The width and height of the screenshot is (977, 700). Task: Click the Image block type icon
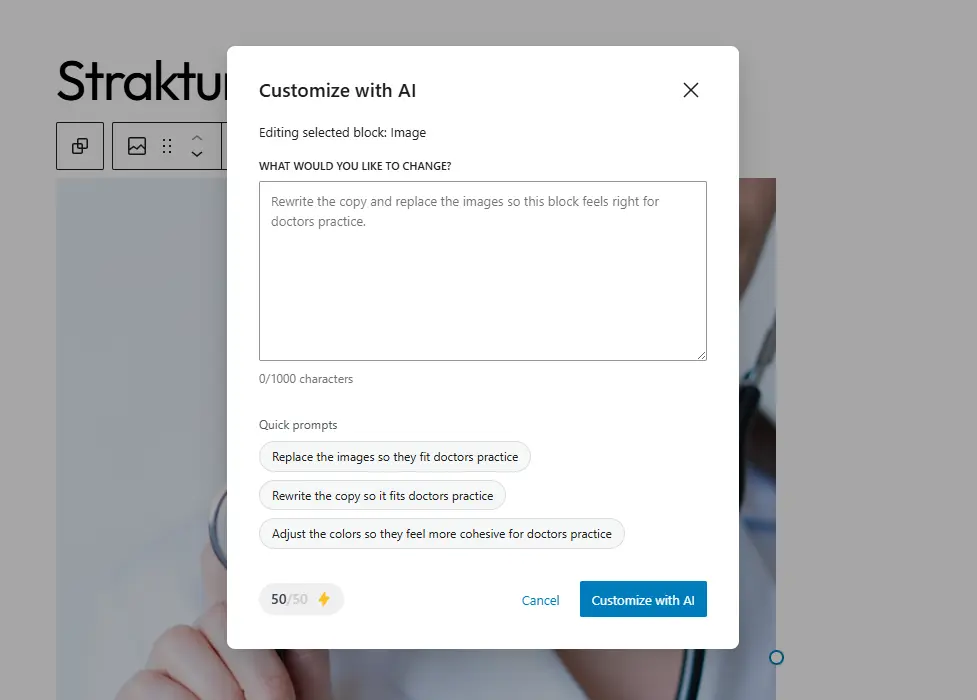137,146
